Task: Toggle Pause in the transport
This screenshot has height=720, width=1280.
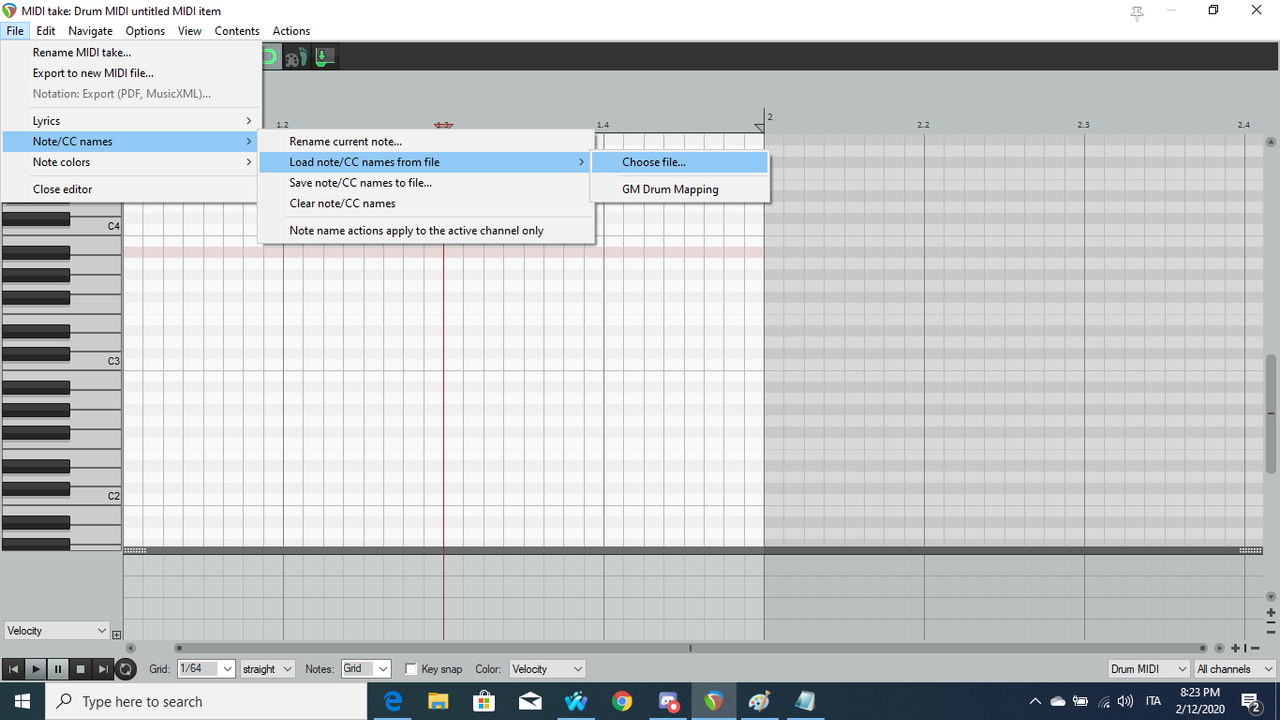Action: 57,668
